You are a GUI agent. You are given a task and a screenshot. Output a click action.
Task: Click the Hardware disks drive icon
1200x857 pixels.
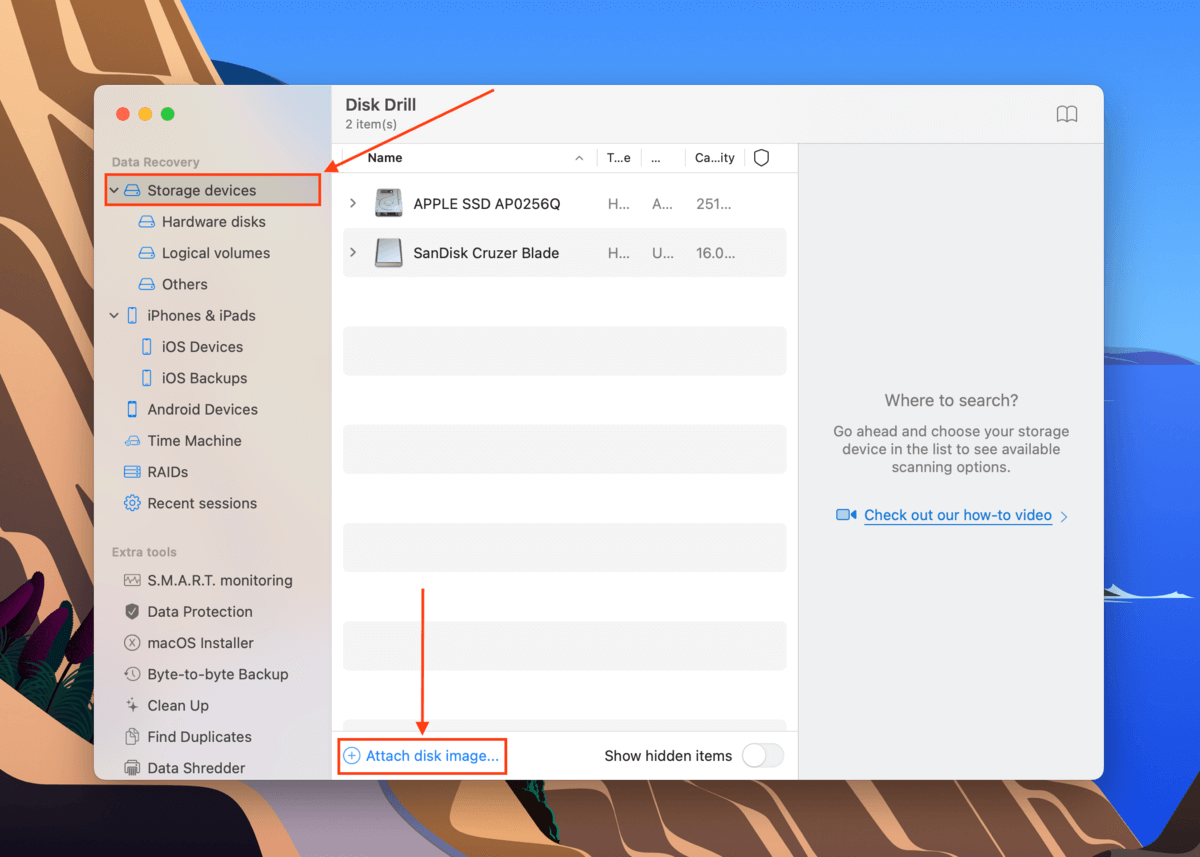147,222
